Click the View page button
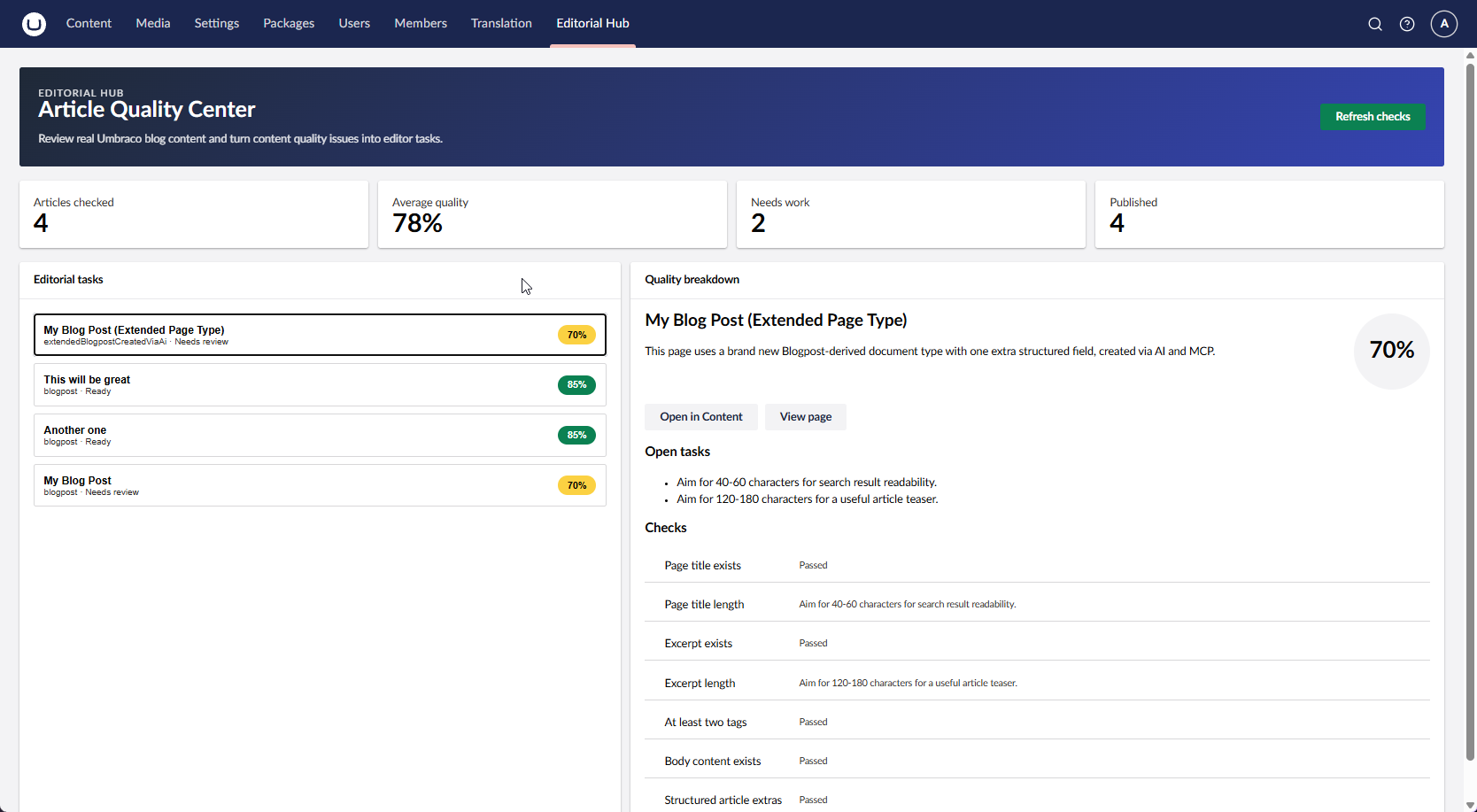This screenshot has height=812, width=1477. point(806,417)
